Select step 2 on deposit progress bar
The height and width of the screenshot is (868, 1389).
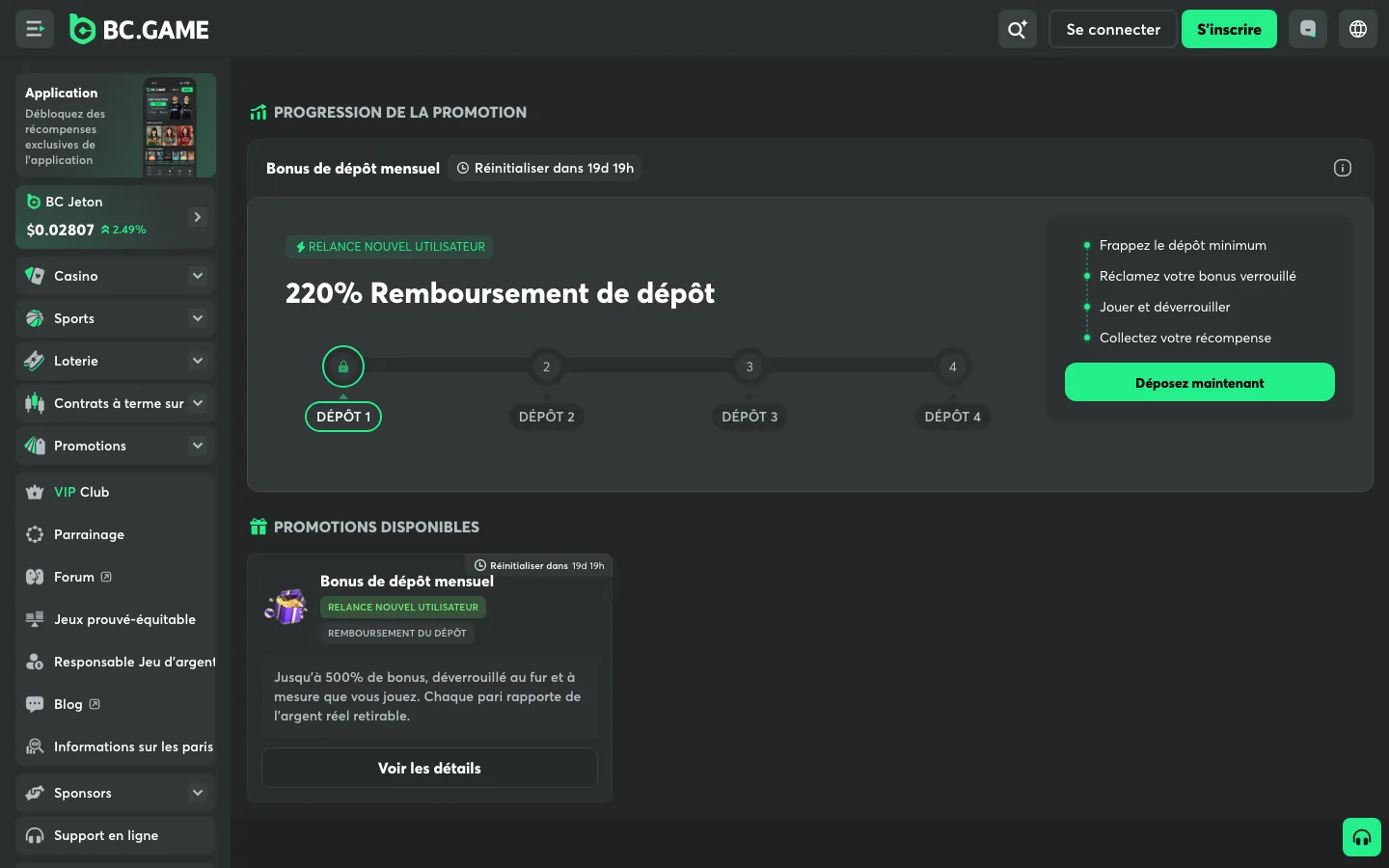click(546, 366)
